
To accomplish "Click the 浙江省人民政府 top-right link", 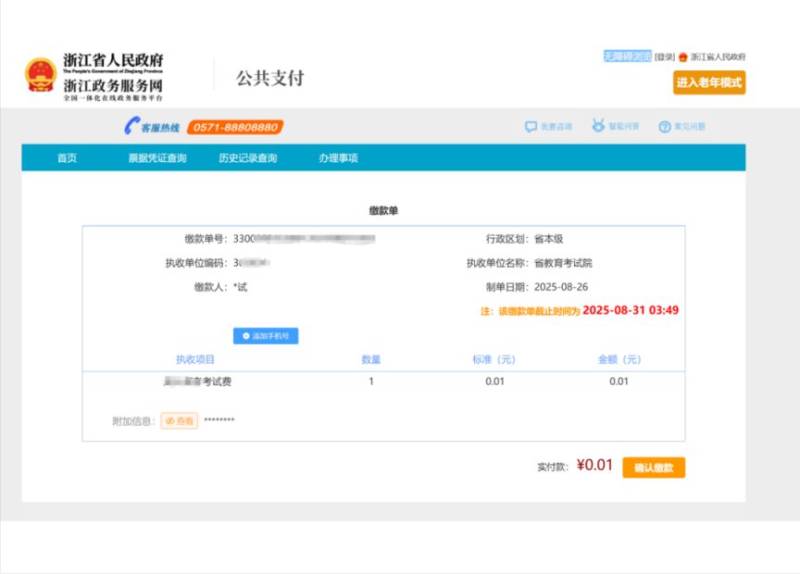I will [x=718, y=57].
